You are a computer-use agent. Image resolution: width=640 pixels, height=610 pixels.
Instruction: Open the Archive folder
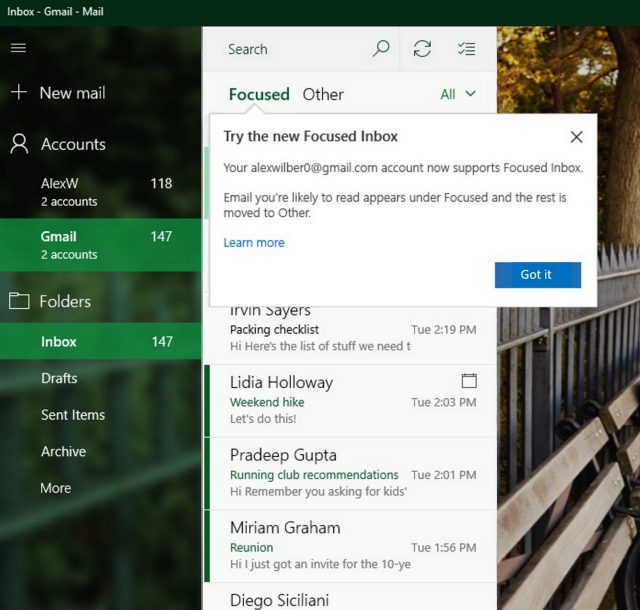coord(100,451)
